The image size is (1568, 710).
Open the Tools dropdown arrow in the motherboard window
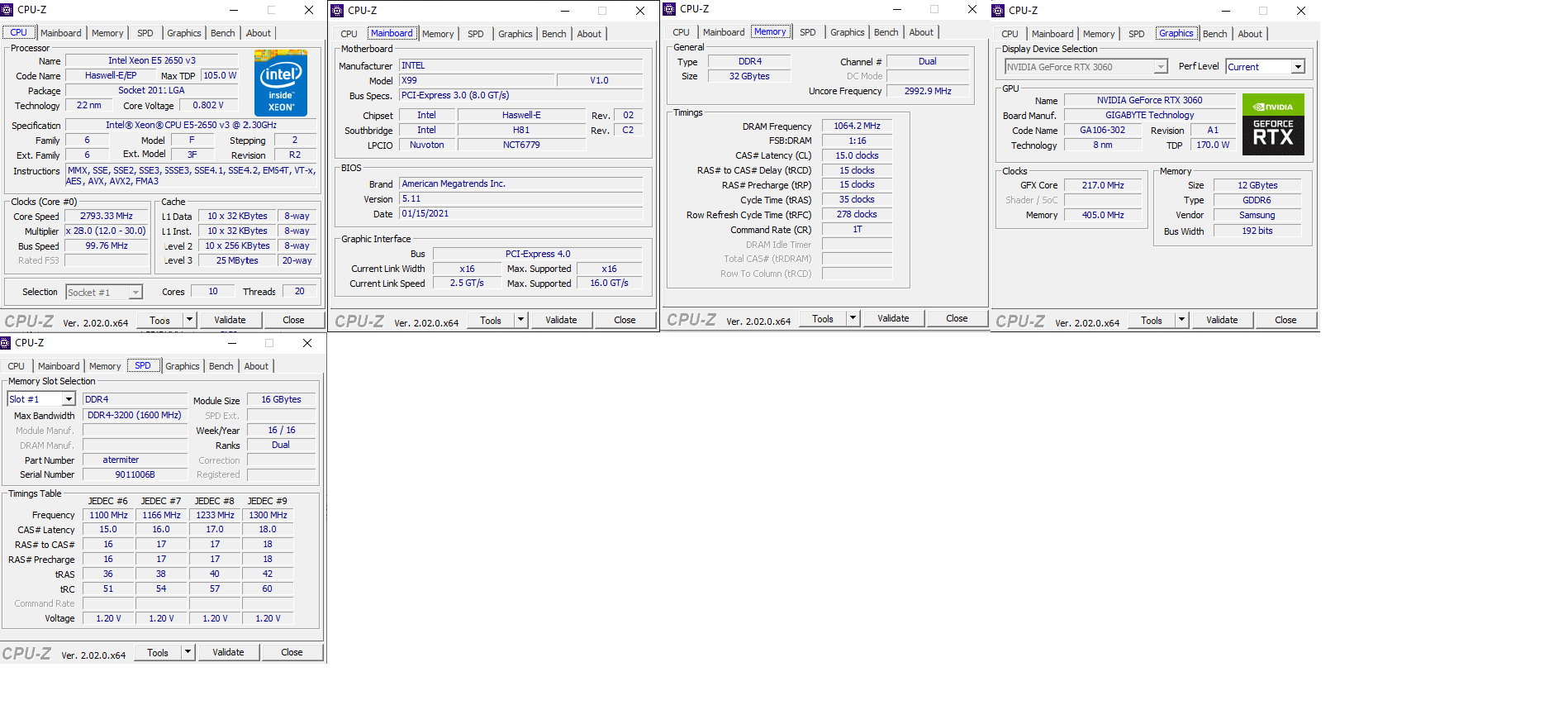(520, 320)
